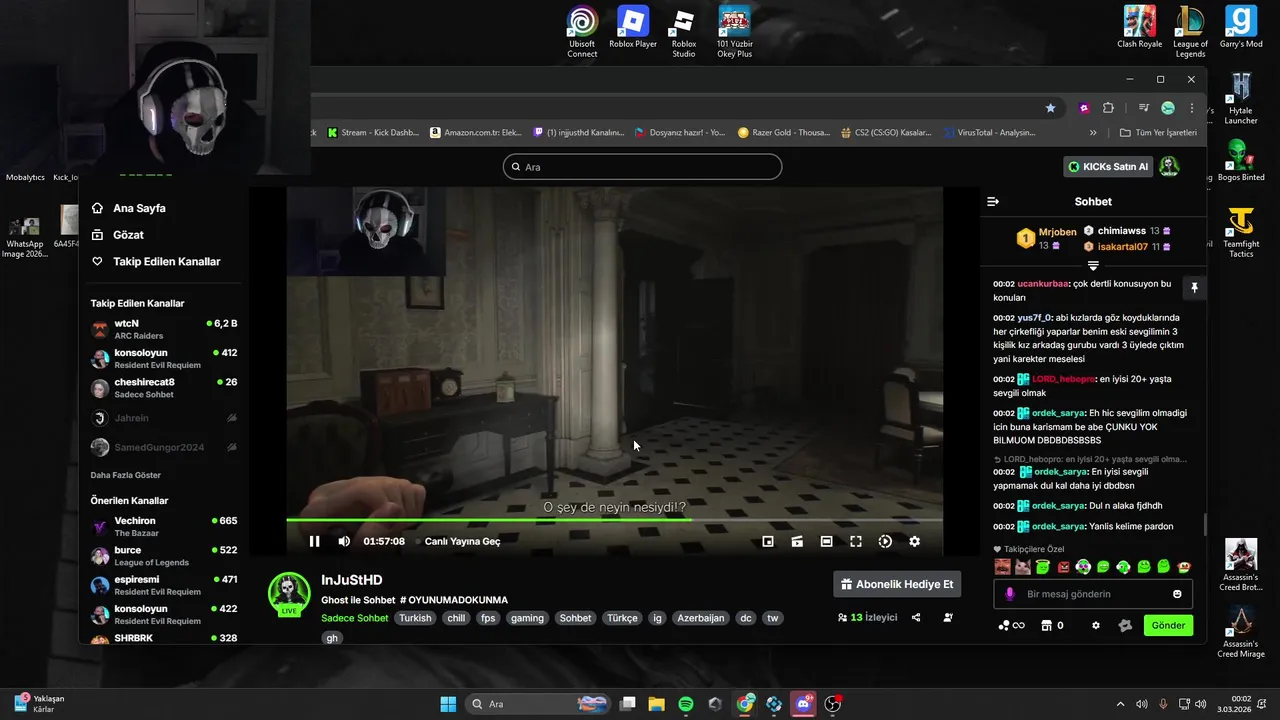Expand Daha Fazla Göster
The width and height of the screenshot is (1280, 720).
click(x=126, y=475)
